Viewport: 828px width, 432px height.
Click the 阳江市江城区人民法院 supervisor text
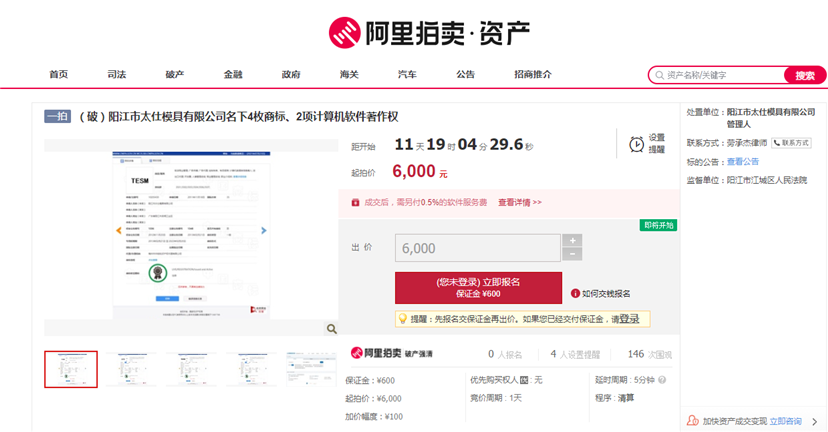767,180
